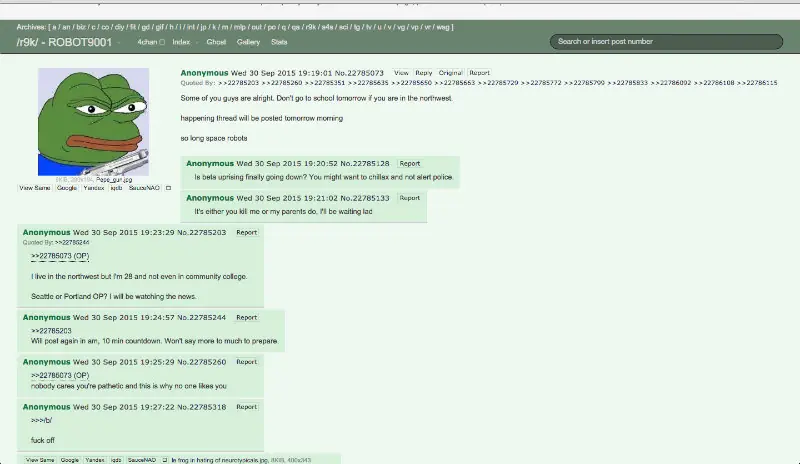Search the image with Yandex button
The width and height of the screenshot is (800, 464).
[x=94, y=188]
